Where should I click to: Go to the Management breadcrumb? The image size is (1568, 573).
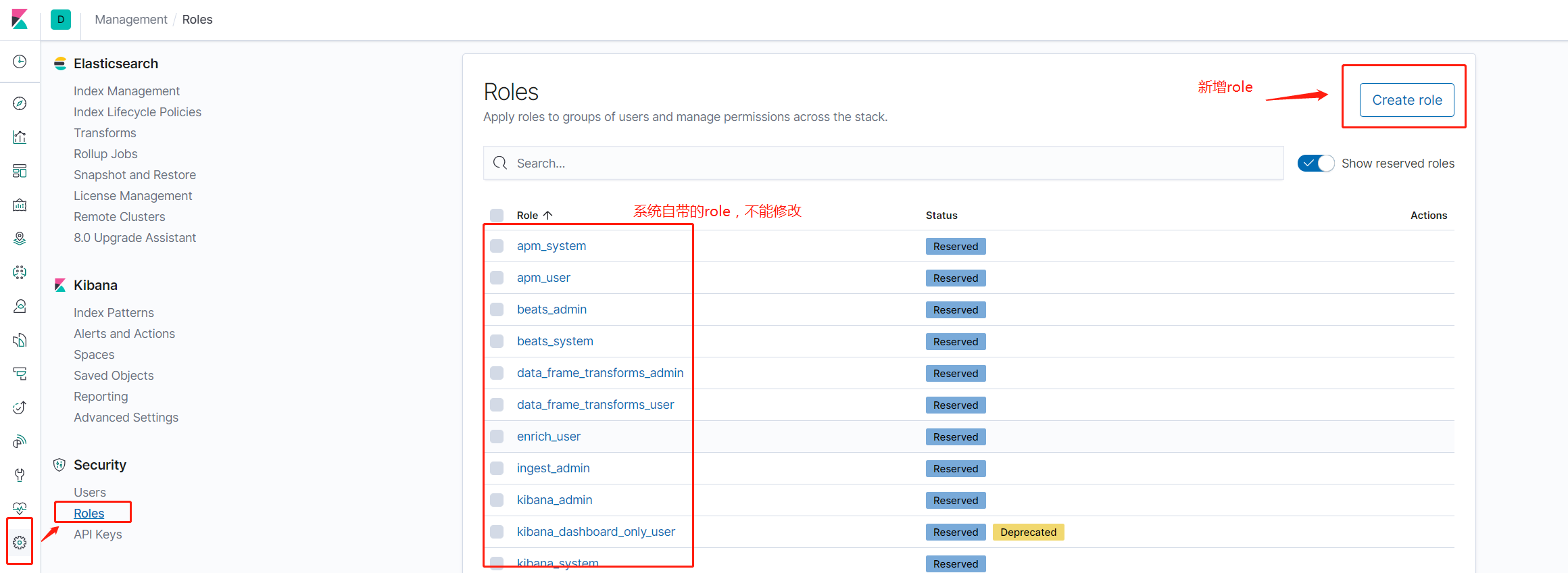(x=130, y=20)
